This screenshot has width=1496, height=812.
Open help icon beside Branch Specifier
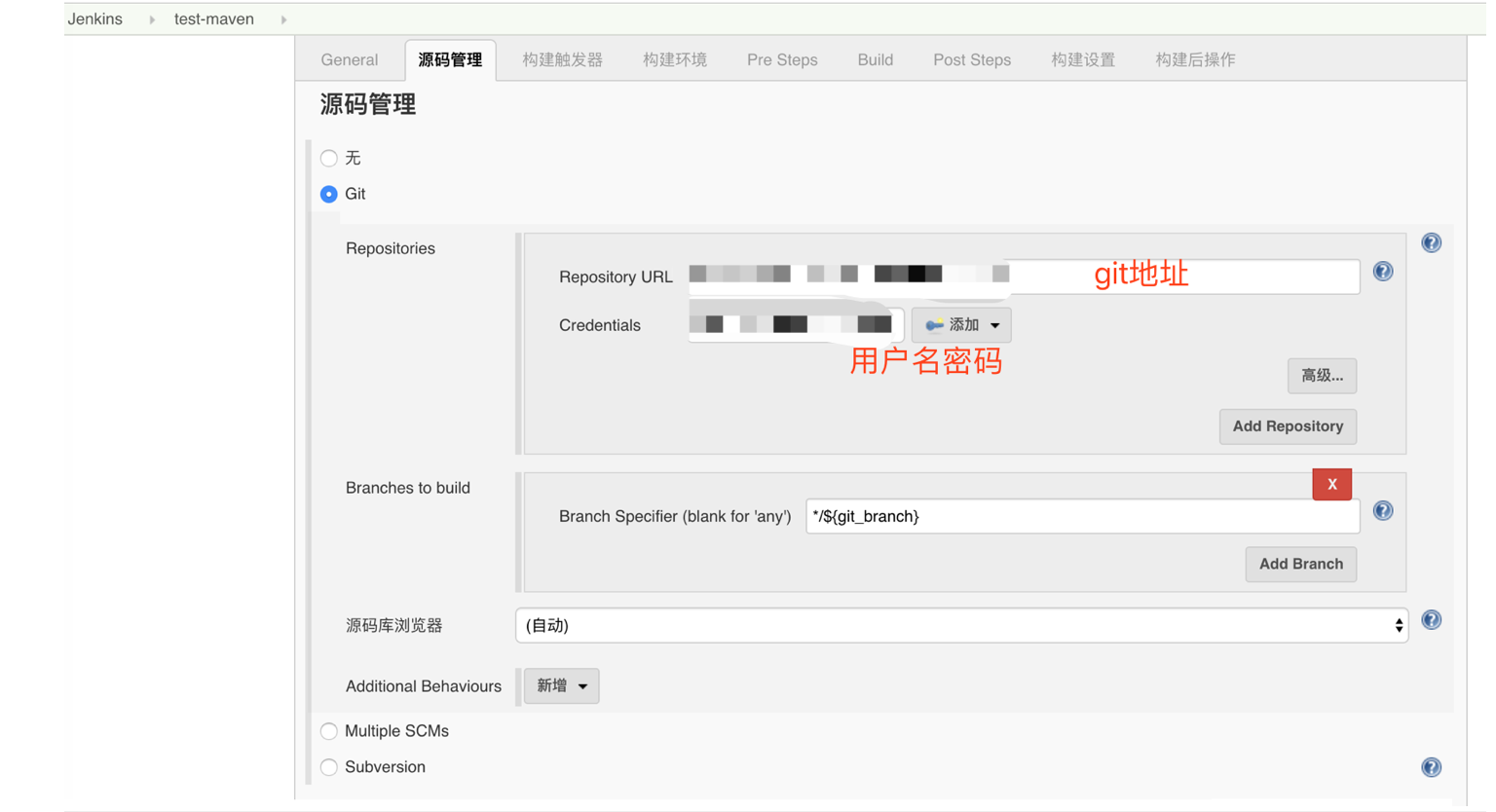(x=1383, y=511)
